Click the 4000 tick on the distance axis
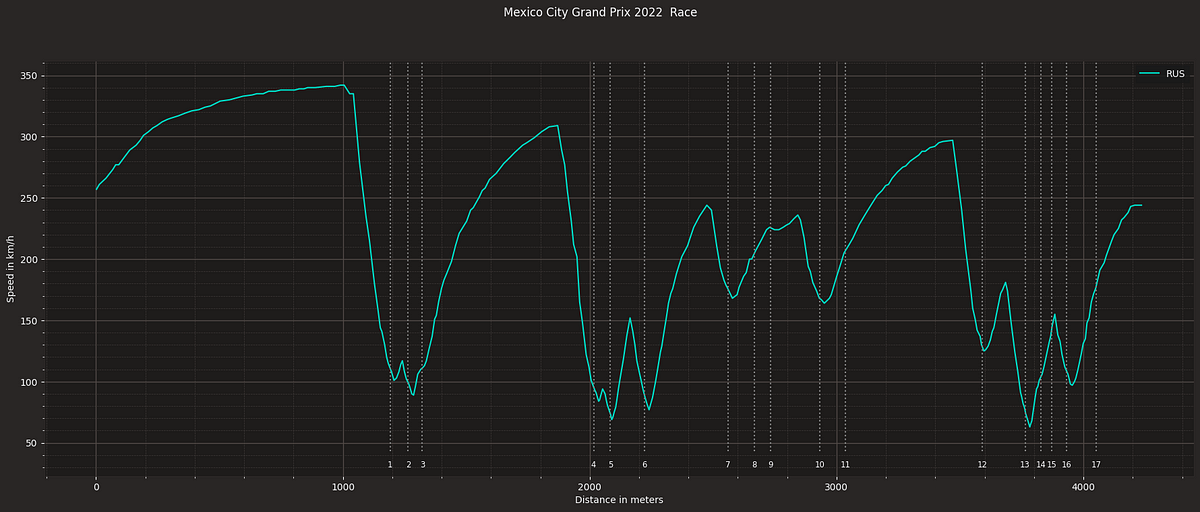Screen dimensions: 1200x512 click(1084, 487)
